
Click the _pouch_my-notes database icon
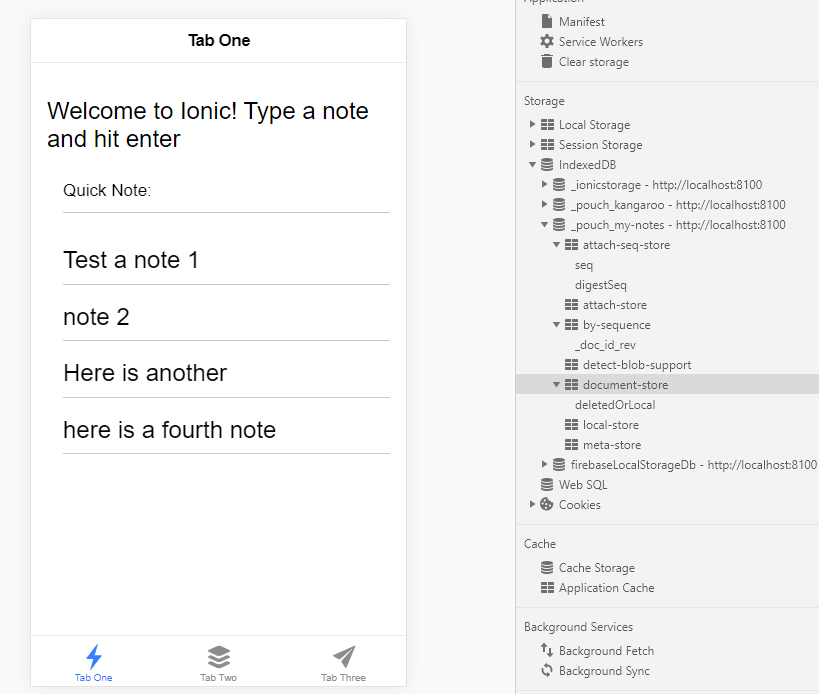click(559, 225)
